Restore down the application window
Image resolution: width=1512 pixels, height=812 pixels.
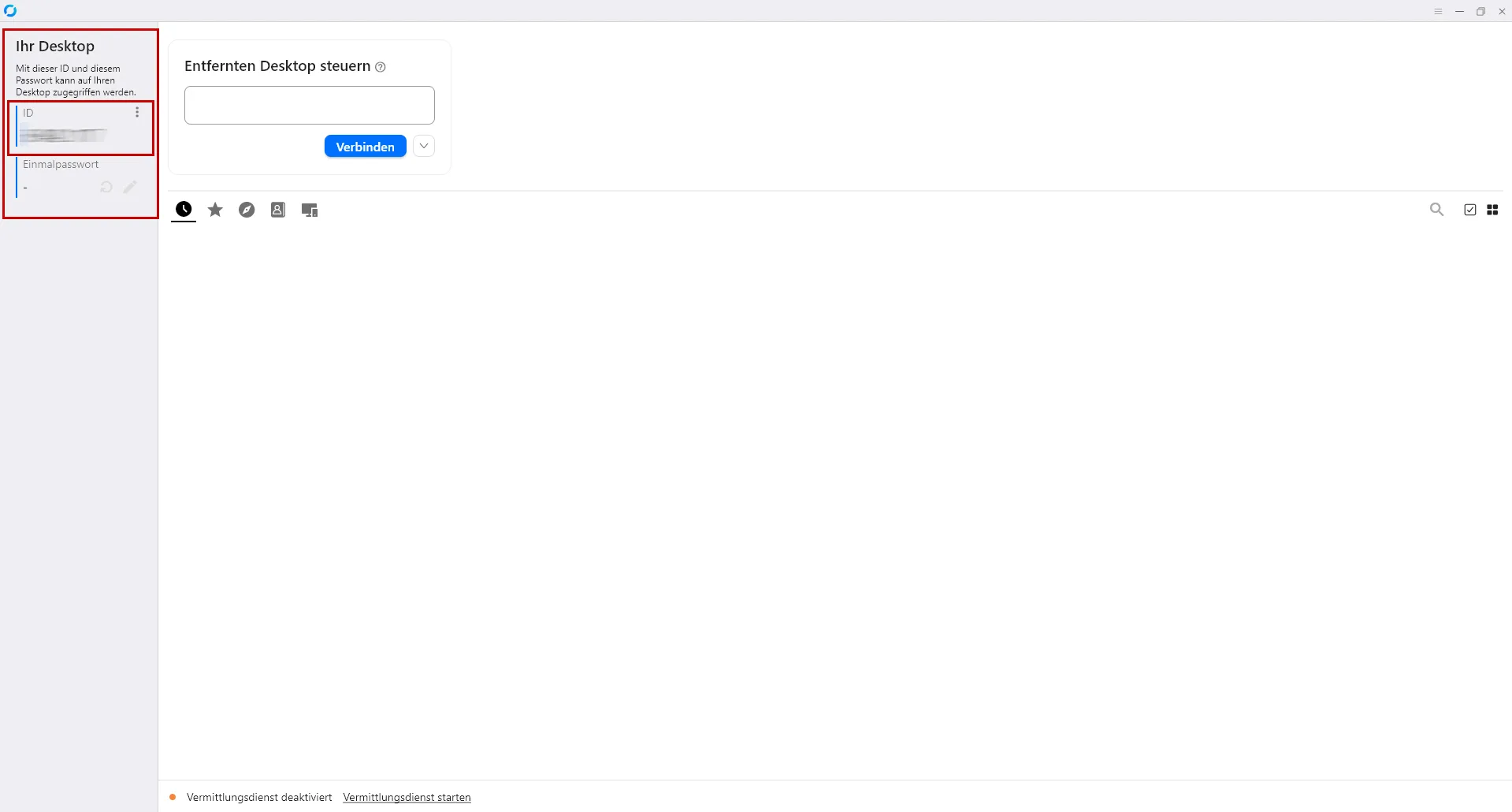tap(1480, 11)
